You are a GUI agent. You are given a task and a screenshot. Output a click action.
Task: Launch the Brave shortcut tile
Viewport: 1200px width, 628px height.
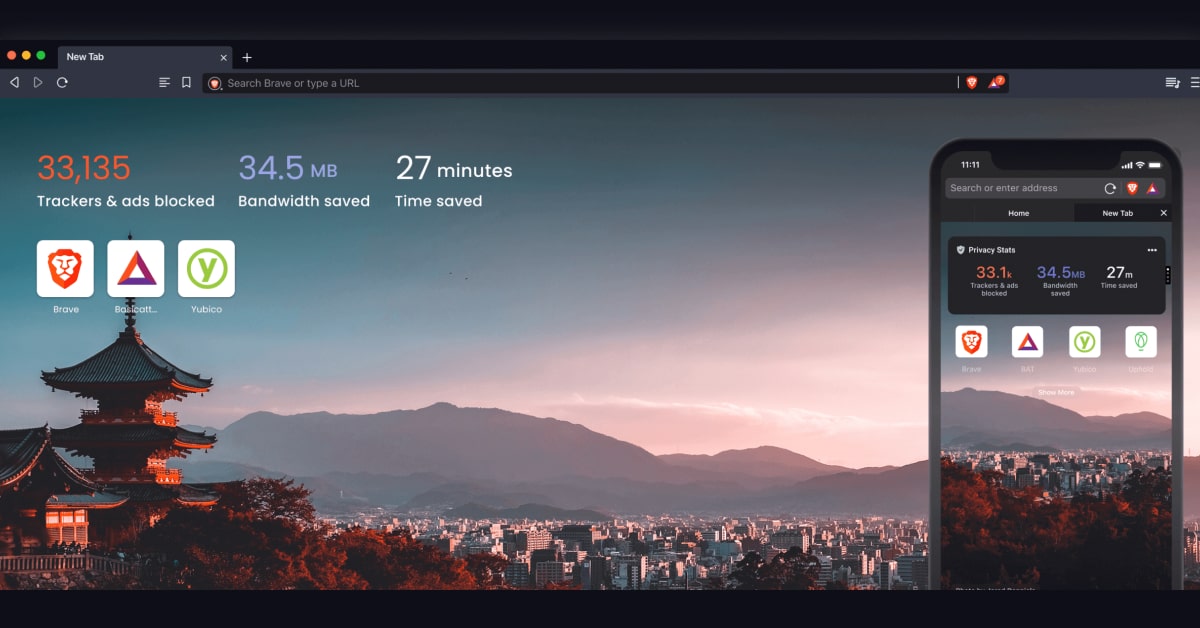[64, 269]
